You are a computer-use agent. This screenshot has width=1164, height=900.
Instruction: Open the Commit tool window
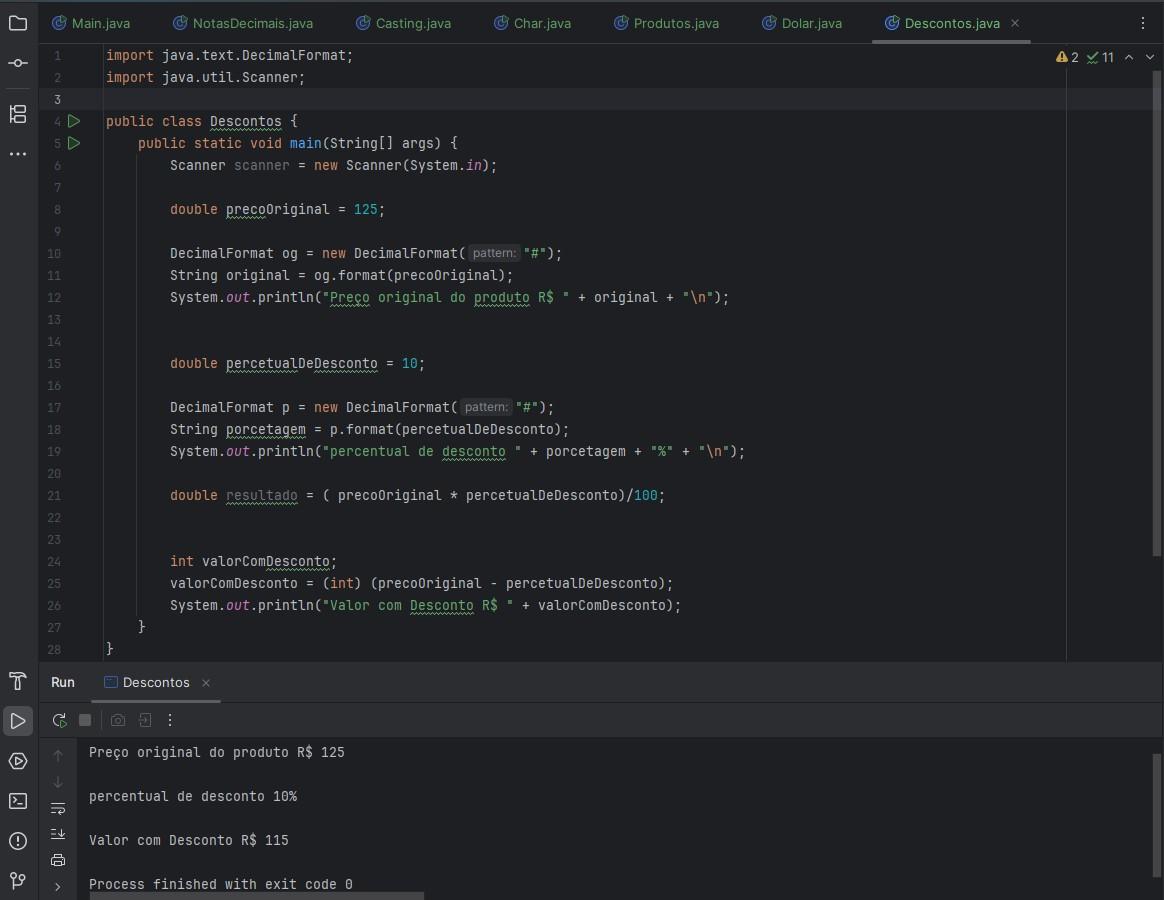click(x=18, y=64)
